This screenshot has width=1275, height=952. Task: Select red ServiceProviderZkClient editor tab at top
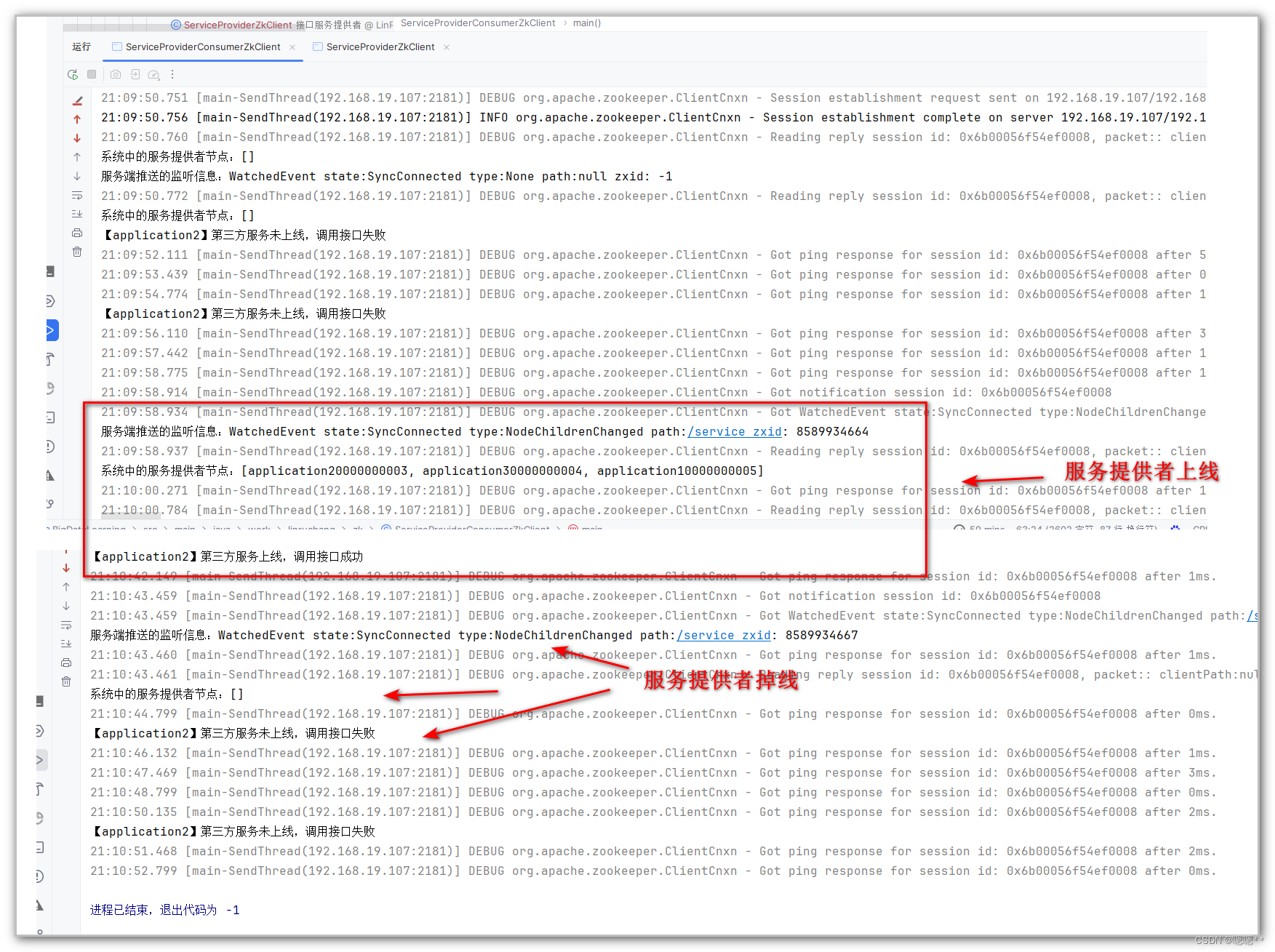pyautogui.click(x=238, y=25)
